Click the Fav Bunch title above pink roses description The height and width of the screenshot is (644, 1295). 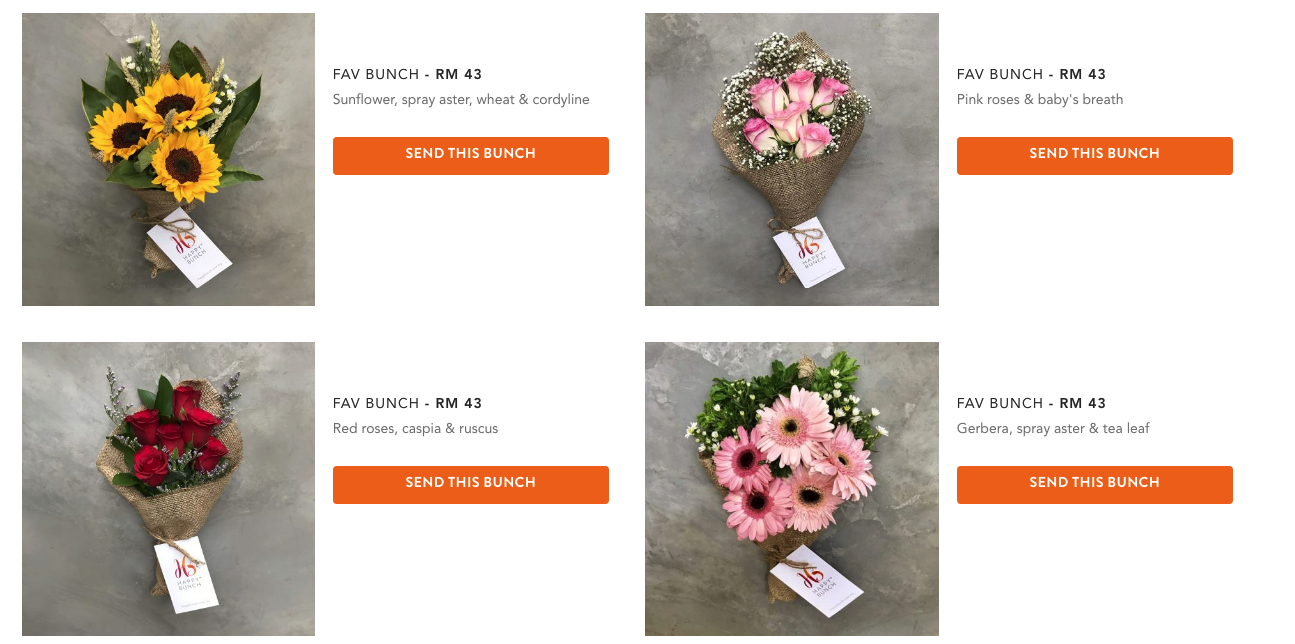pyautogui.click(x=1032, y=74)
